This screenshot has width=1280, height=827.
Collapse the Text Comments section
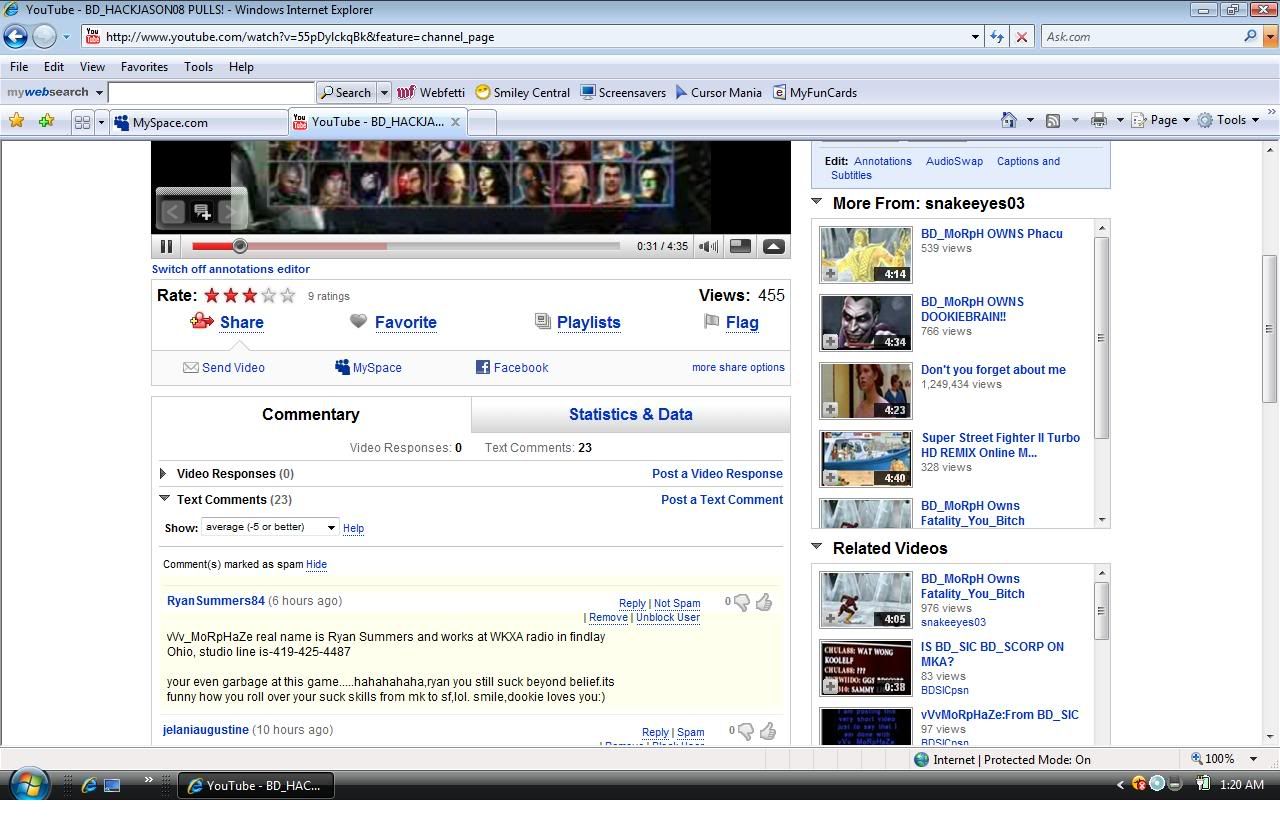pyautogui.click(x=164, y=498)
